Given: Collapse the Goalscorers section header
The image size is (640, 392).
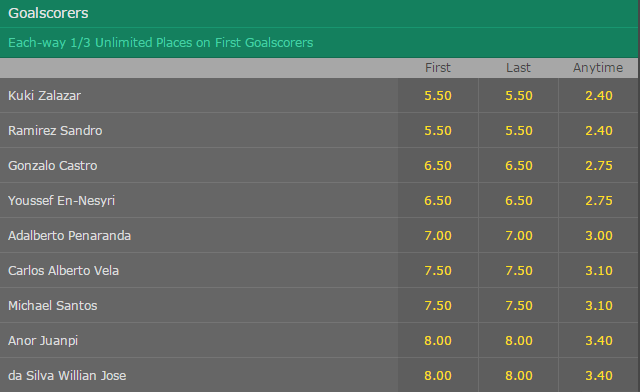Looking at the screenshot, I should pos(319,13).
